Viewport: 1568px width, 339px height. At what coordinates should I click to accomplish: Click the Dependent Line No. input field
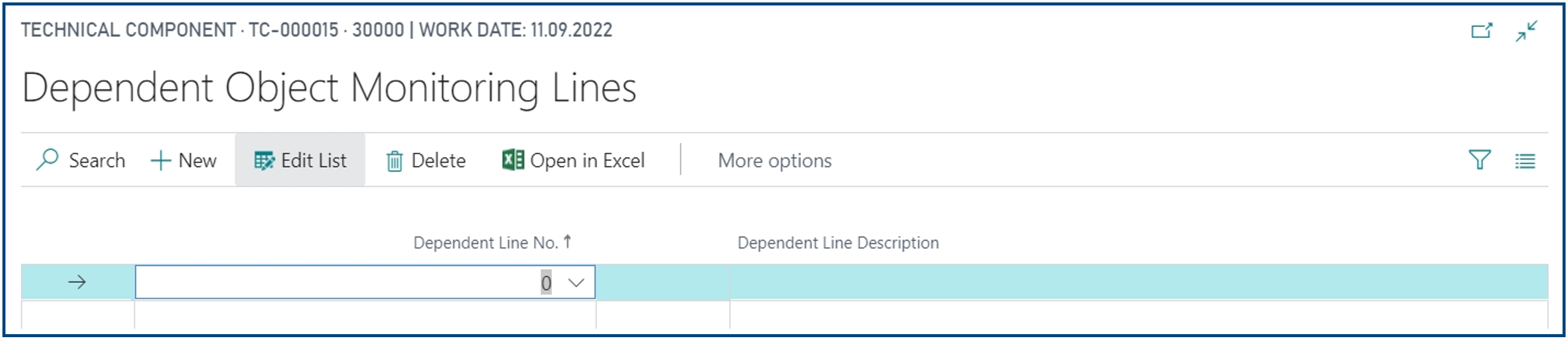tap(364, 282)
